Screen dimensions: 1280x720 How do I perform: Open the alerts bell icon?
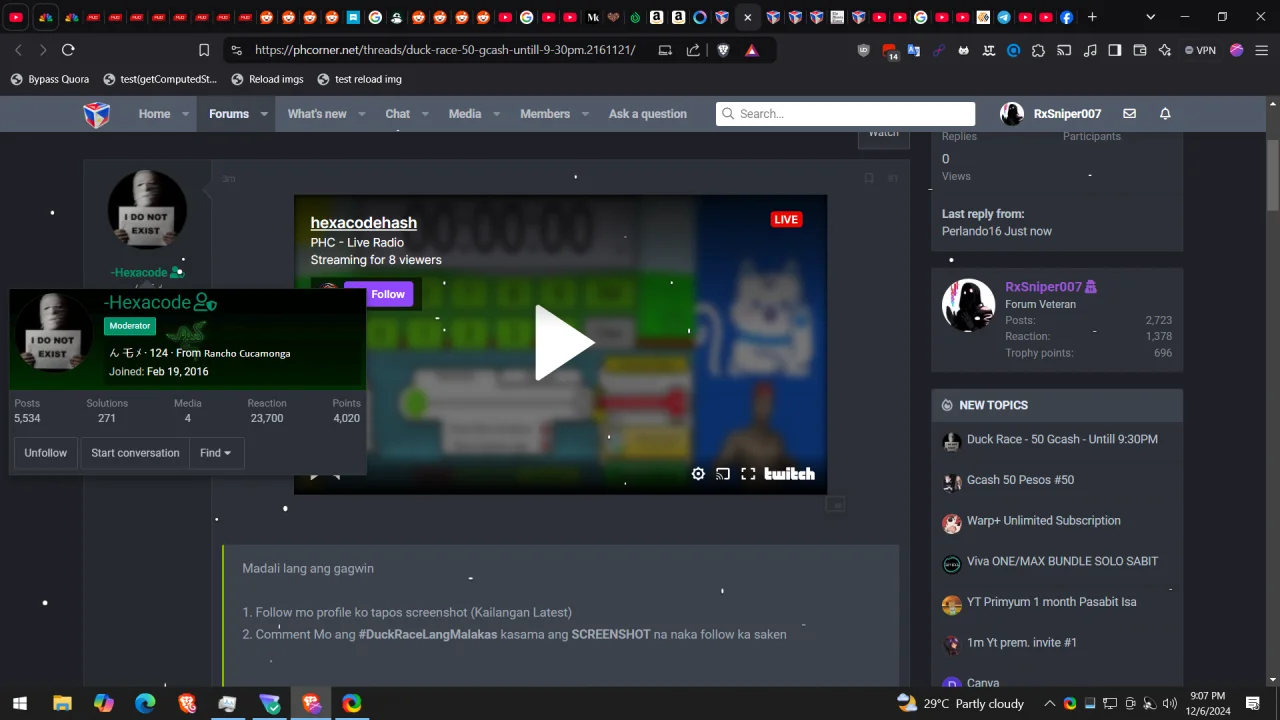pyautogui.click(x=1165, y=114)
